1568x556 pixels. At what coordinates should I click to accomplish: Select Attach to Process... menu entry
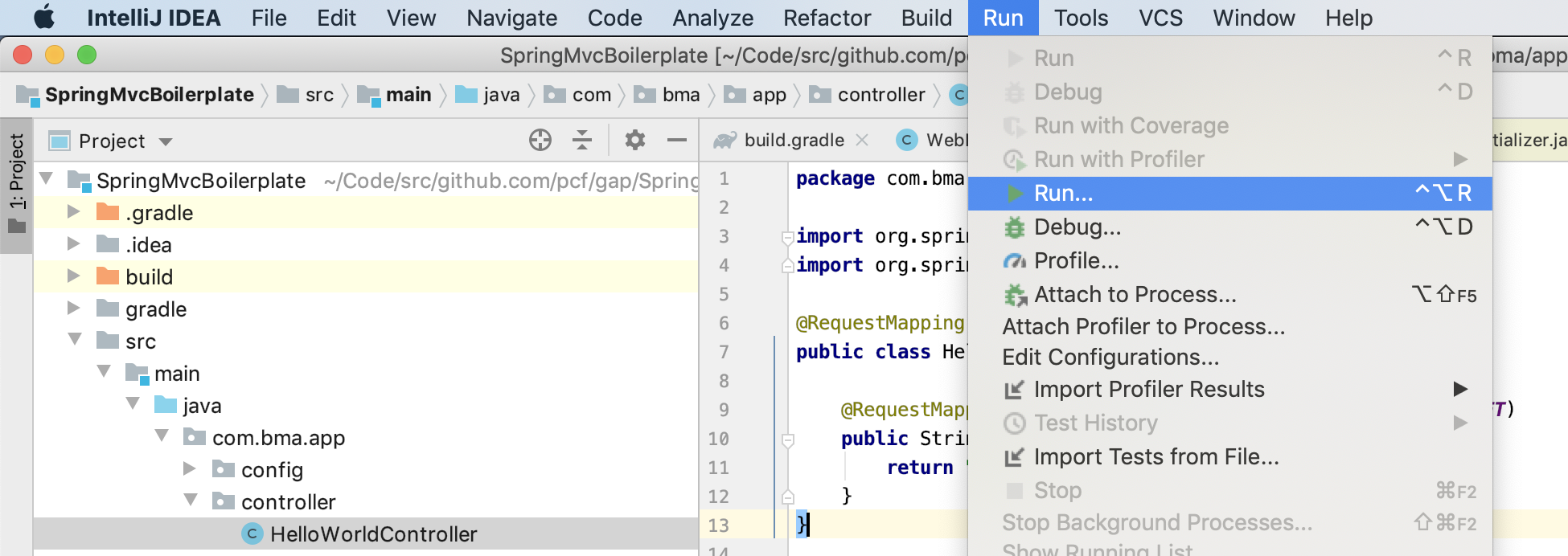[1230, 295]
